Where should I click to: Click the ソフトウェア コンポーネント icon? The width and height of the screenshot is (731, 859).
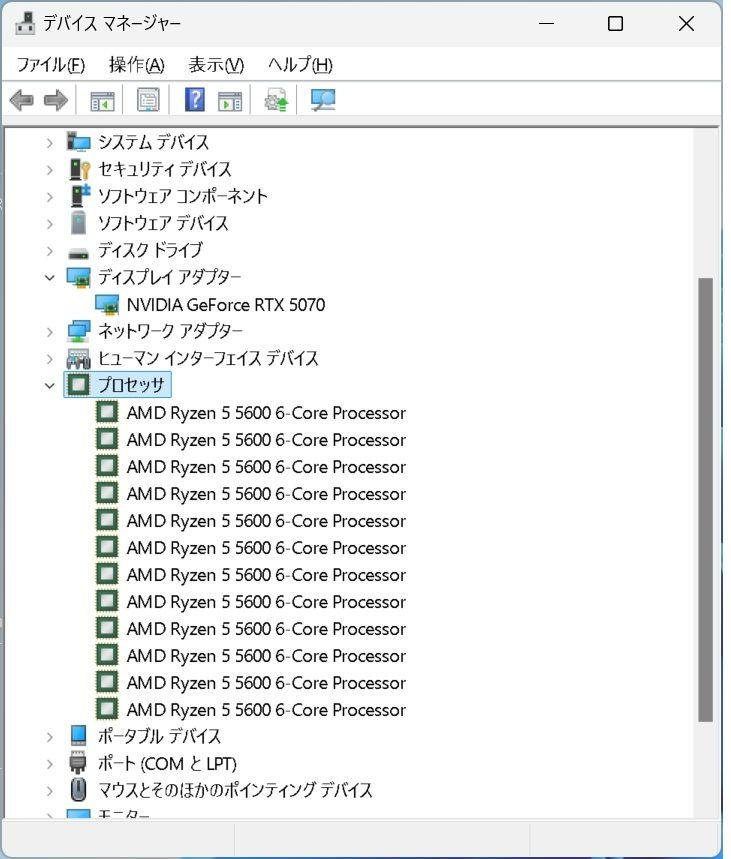[x=80, y=196]
